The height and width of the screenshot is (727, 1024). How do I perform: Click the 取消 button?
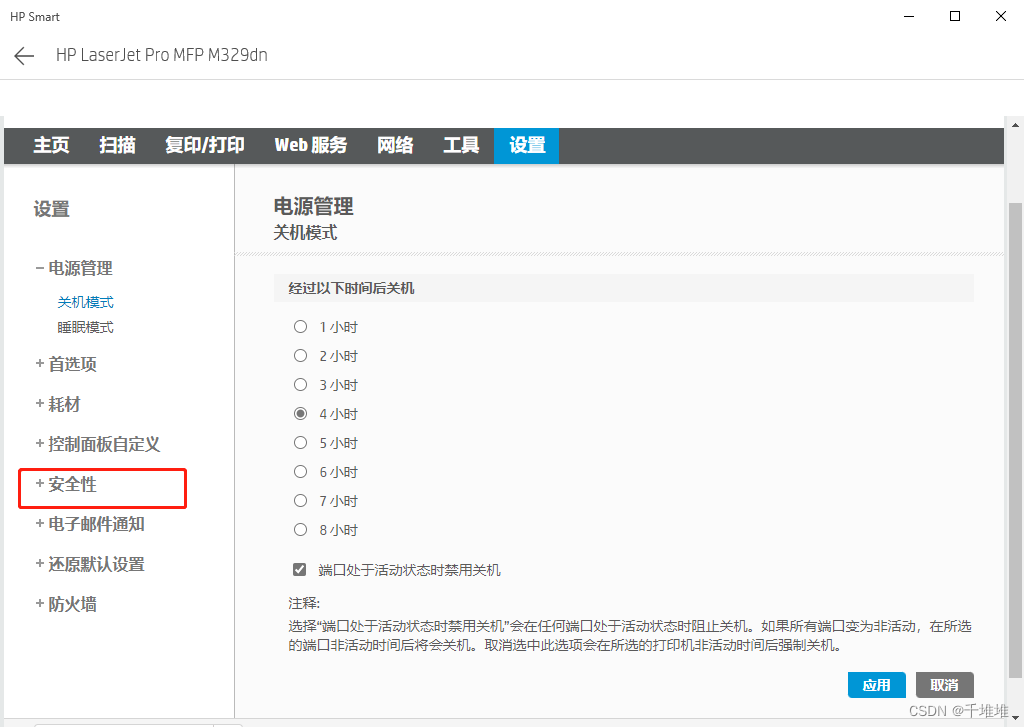944,685
